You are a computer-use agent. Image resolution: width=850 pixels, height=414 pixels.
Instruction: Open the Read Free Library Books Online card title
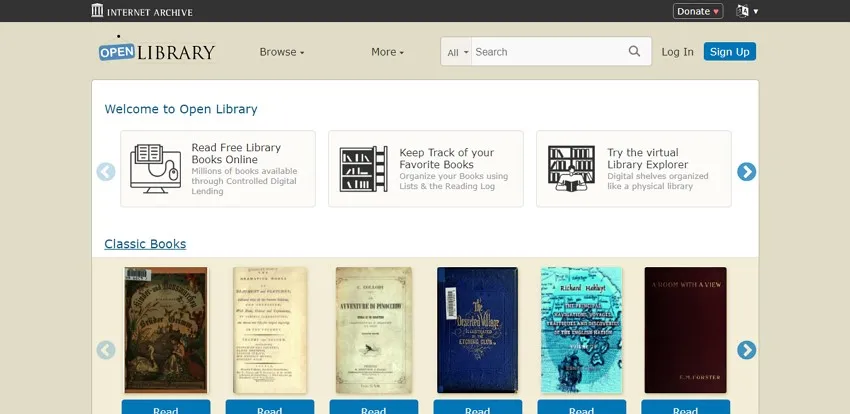point(236,153)
